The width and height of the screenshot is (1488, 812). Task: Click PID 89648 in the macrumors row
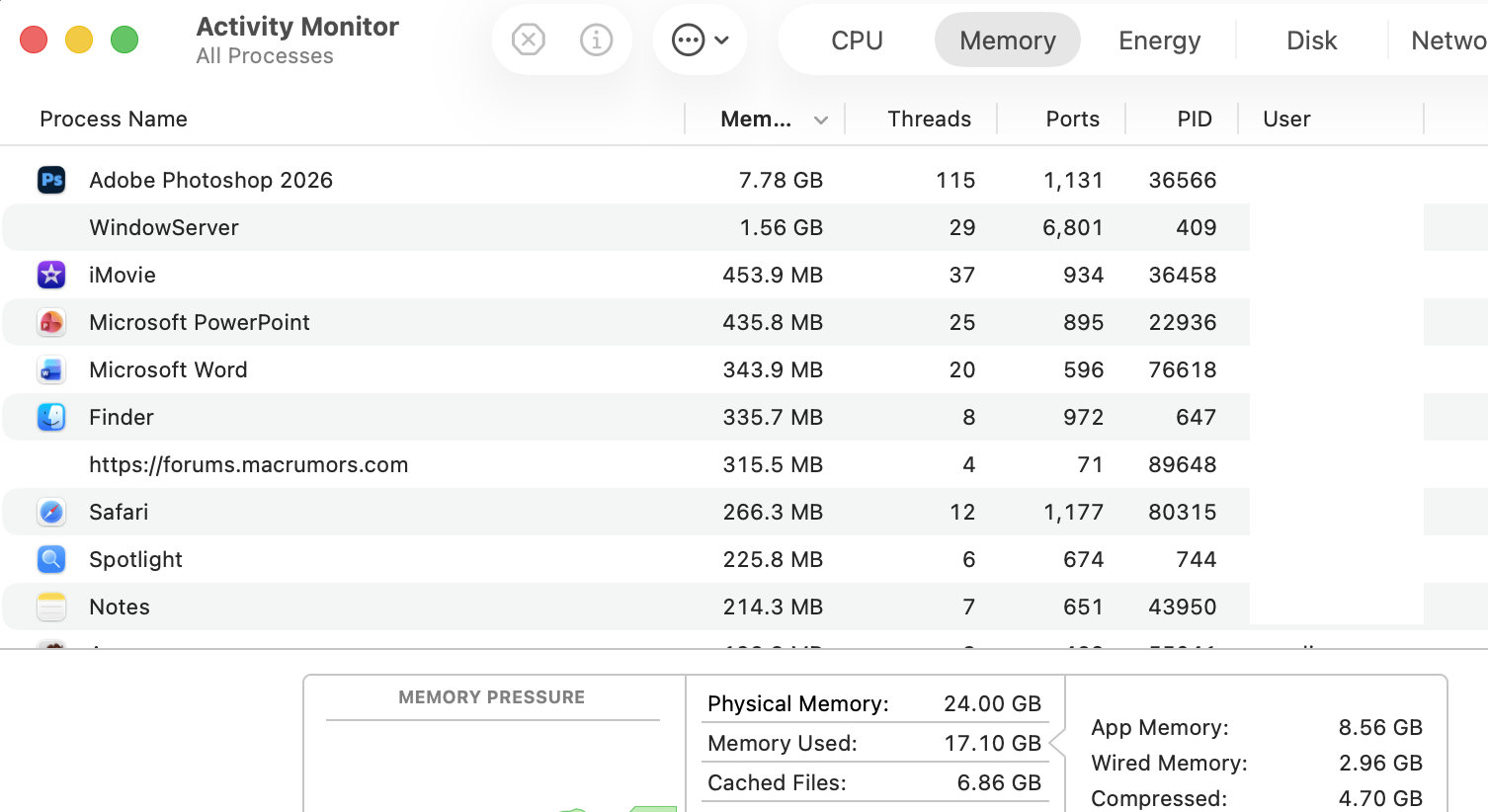click(1183, 464)
